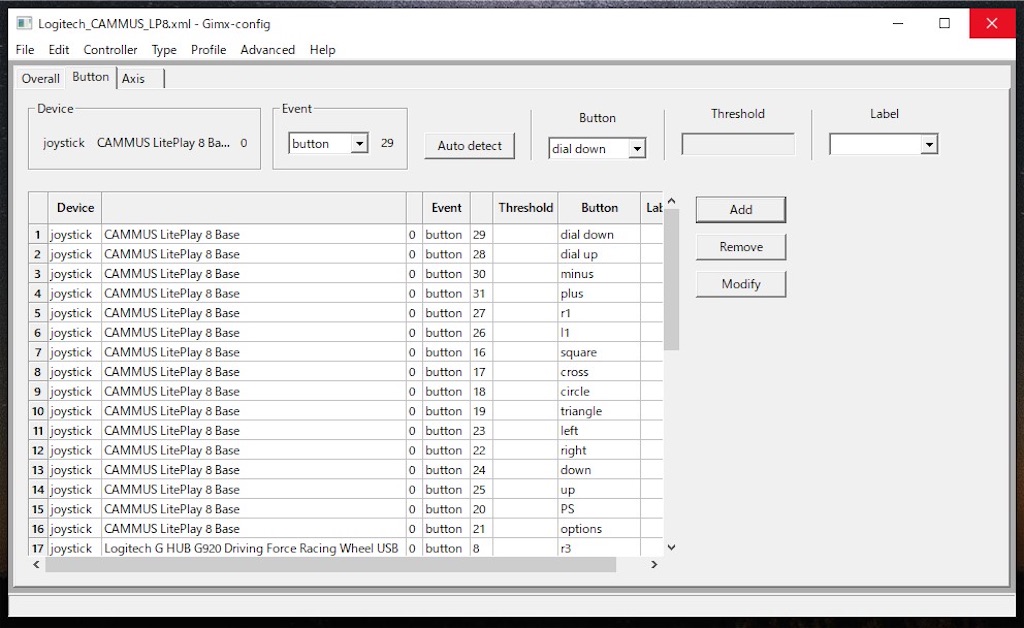Image resolution: width=1024 pixels, height=628 pixels.
Task: Open the Advanced menu
Action: click(x=268, y=50)
